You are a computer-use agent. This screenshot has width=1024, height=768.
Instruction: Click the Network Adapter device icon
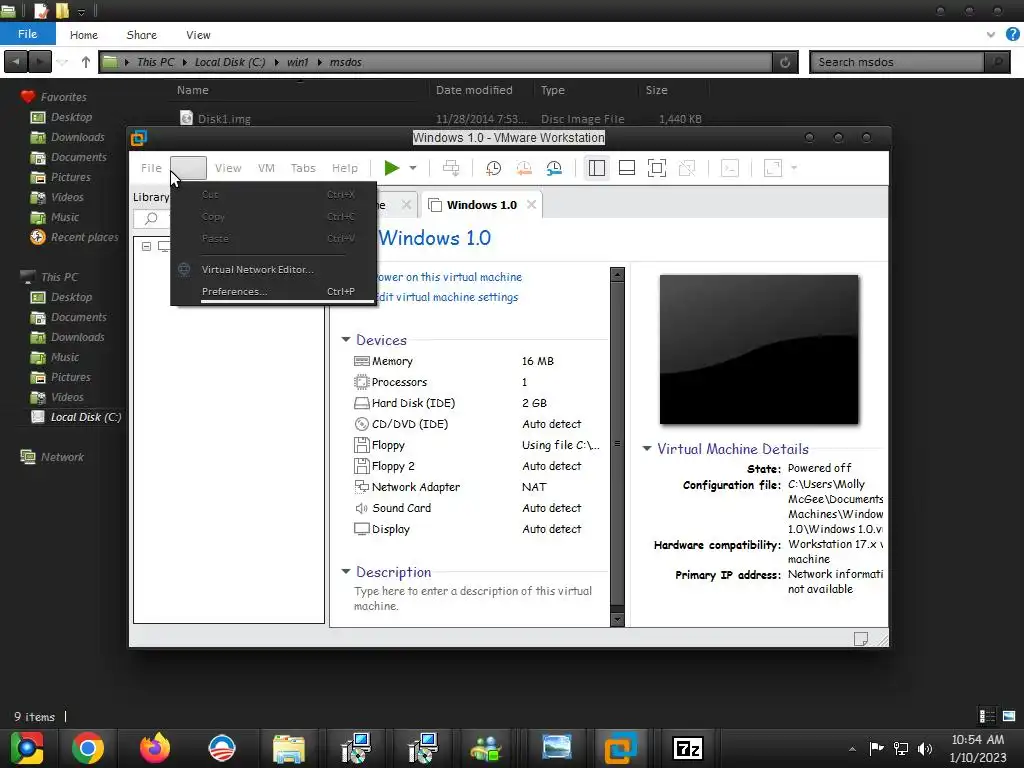pos(361,487)
